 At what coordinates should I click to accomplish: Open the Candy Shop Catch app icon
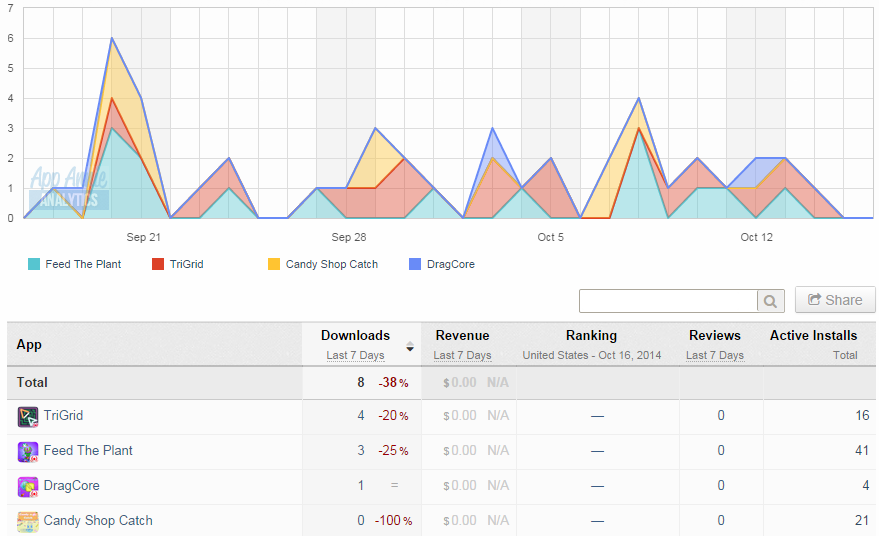[x=27, y=521]
